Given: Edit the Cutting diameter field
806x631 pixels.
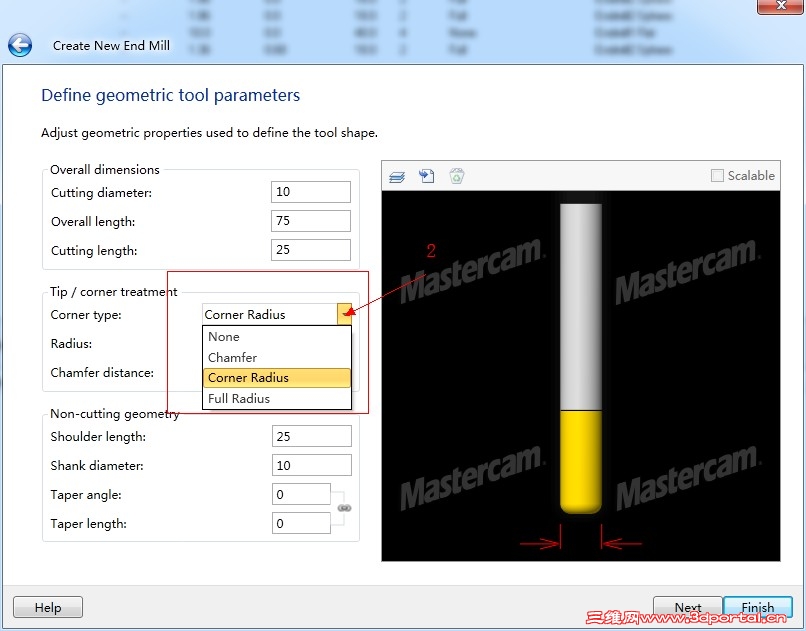Looking at the screenshot, I should [x=311, y=192].
